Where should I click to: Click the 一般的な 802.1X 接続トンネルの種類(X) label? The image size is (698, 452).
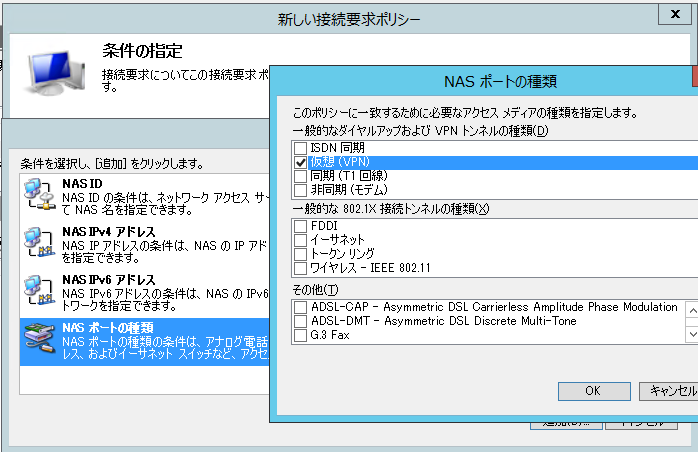click(391, 209)
